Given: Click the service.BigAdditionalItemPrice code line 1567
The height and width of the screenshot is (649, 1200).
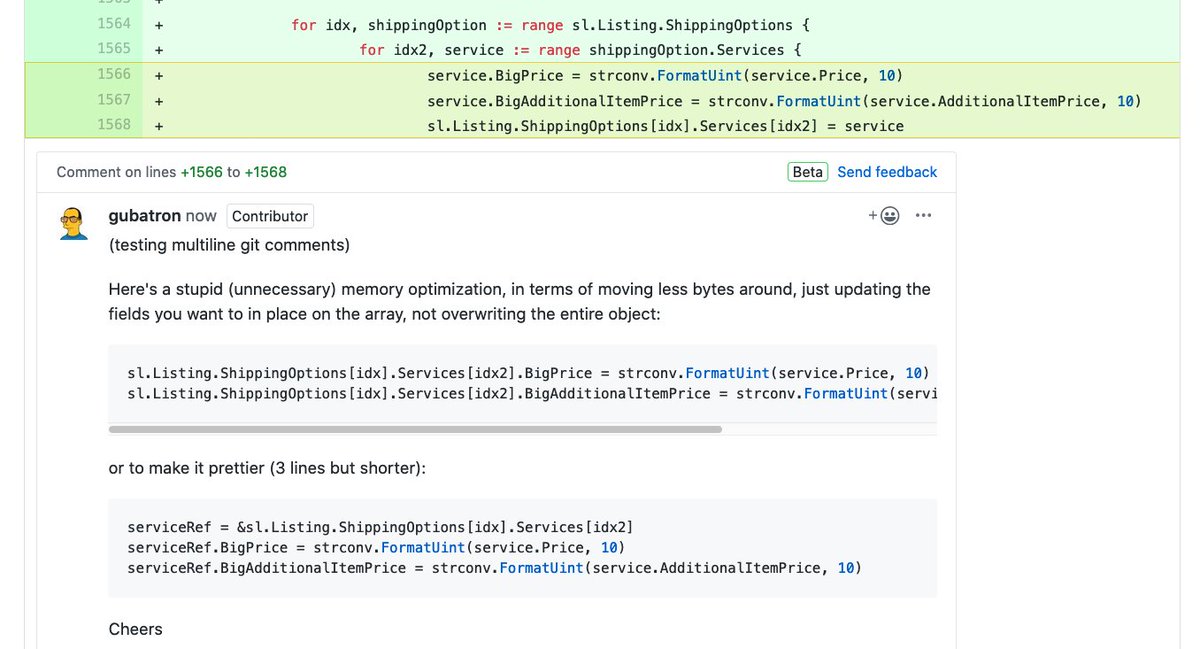Looking at the screenshot, I should 784,101.
